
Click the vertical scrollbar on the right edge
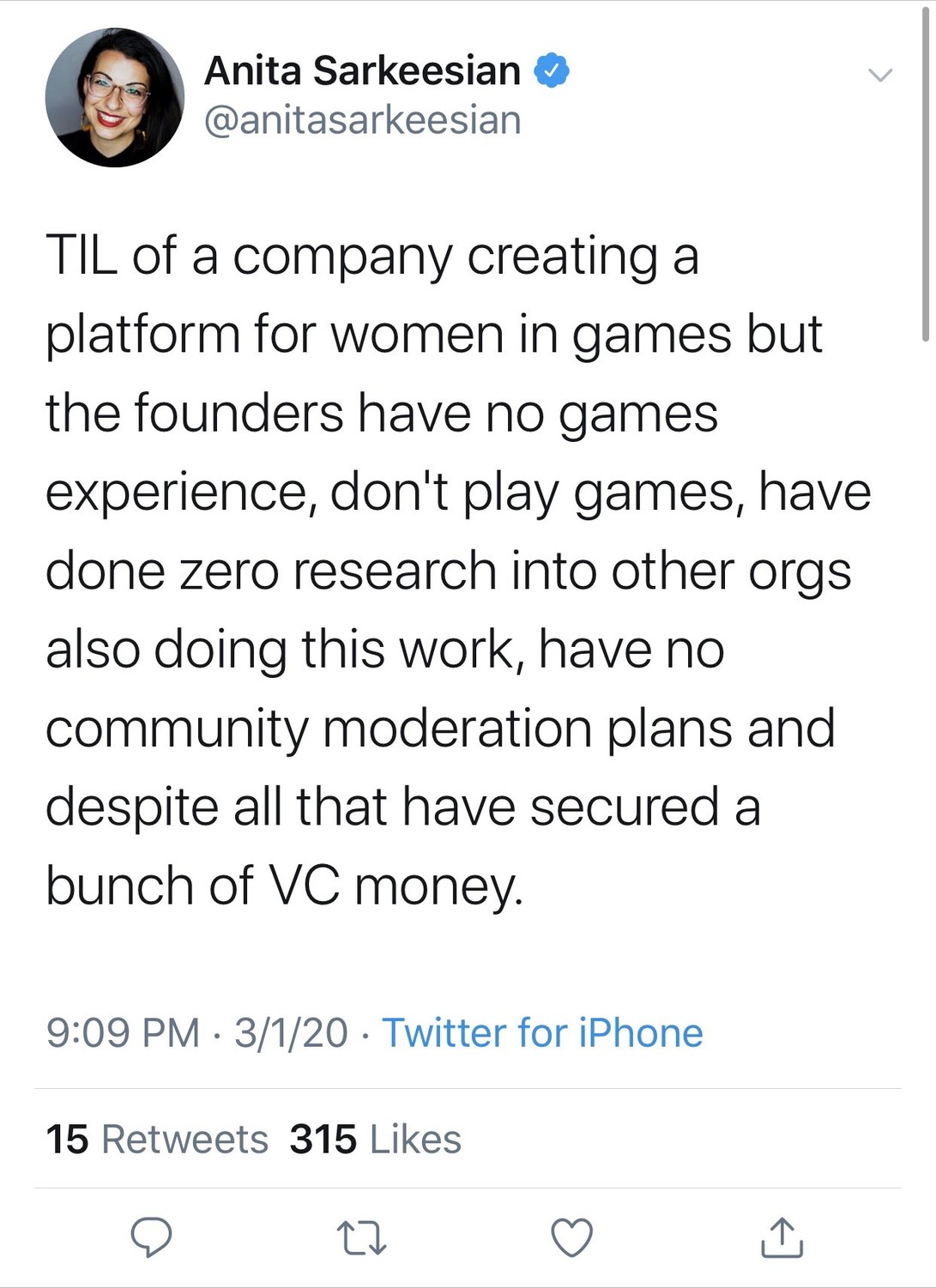(925, 172)
